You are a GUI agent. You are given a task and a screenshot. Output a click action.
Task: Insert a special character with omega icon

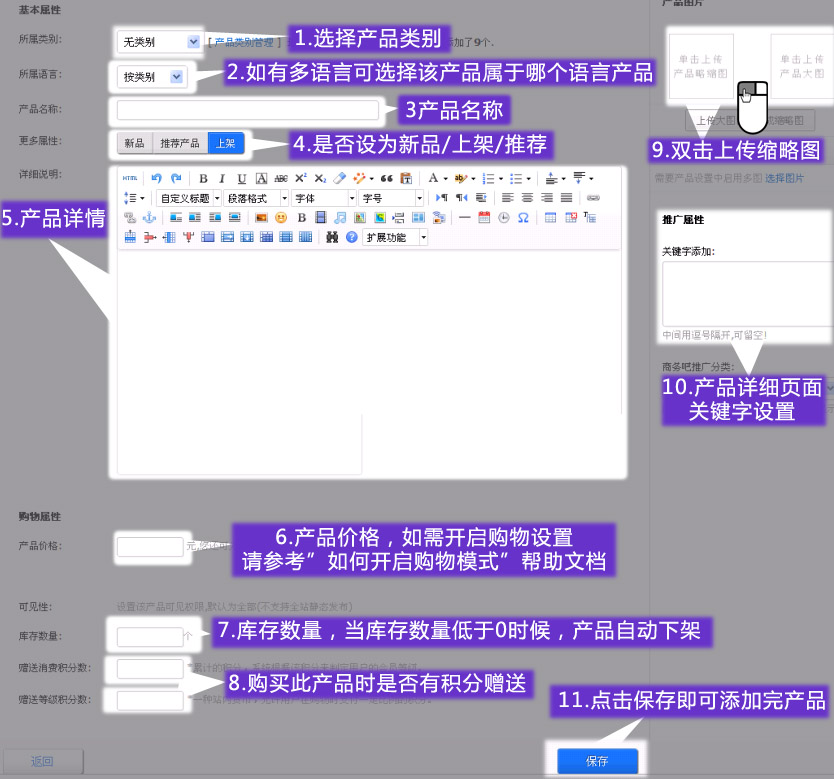coord(523,217)
